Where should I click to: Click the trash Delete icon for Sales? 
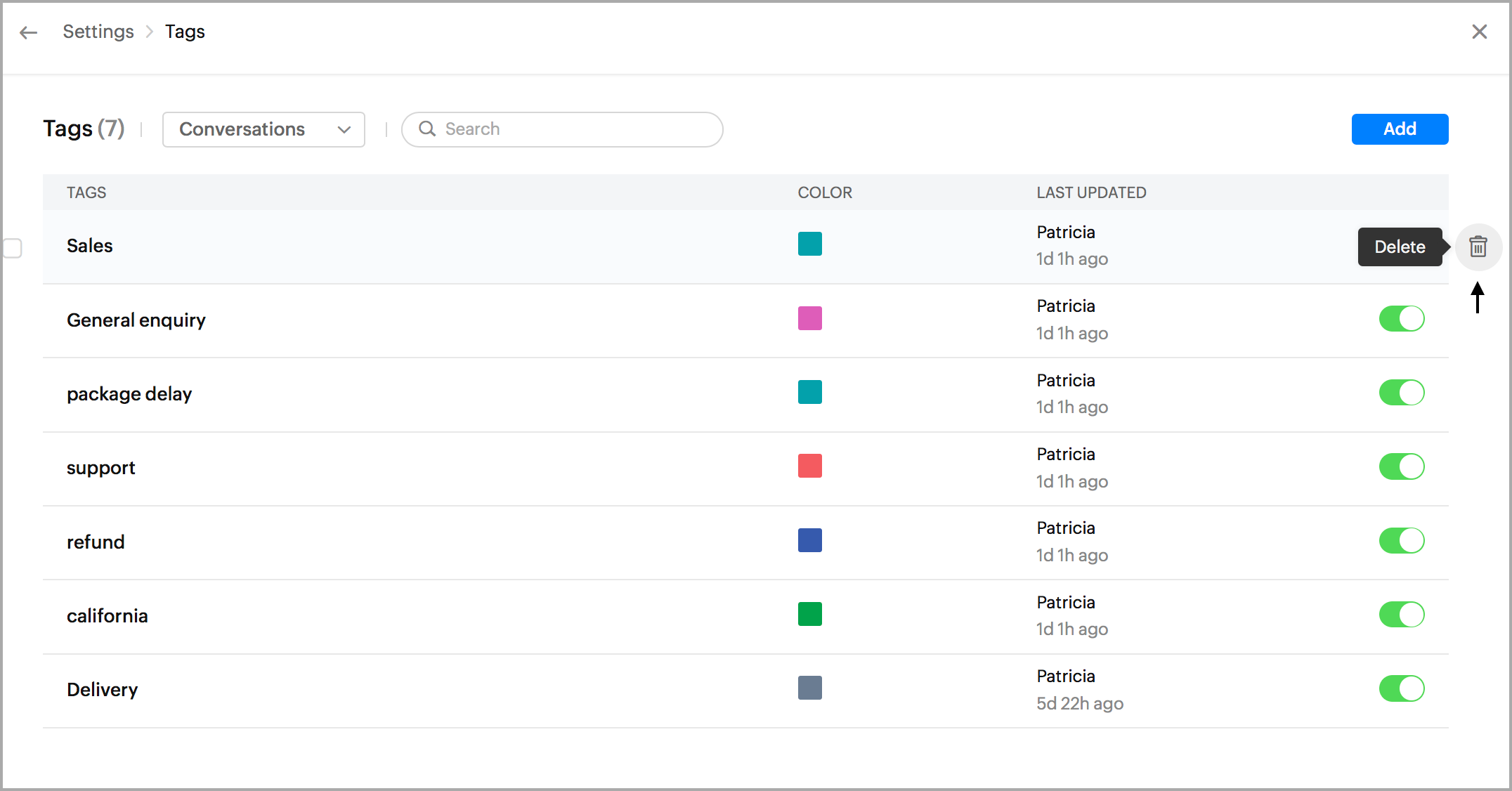(1478, 247)
